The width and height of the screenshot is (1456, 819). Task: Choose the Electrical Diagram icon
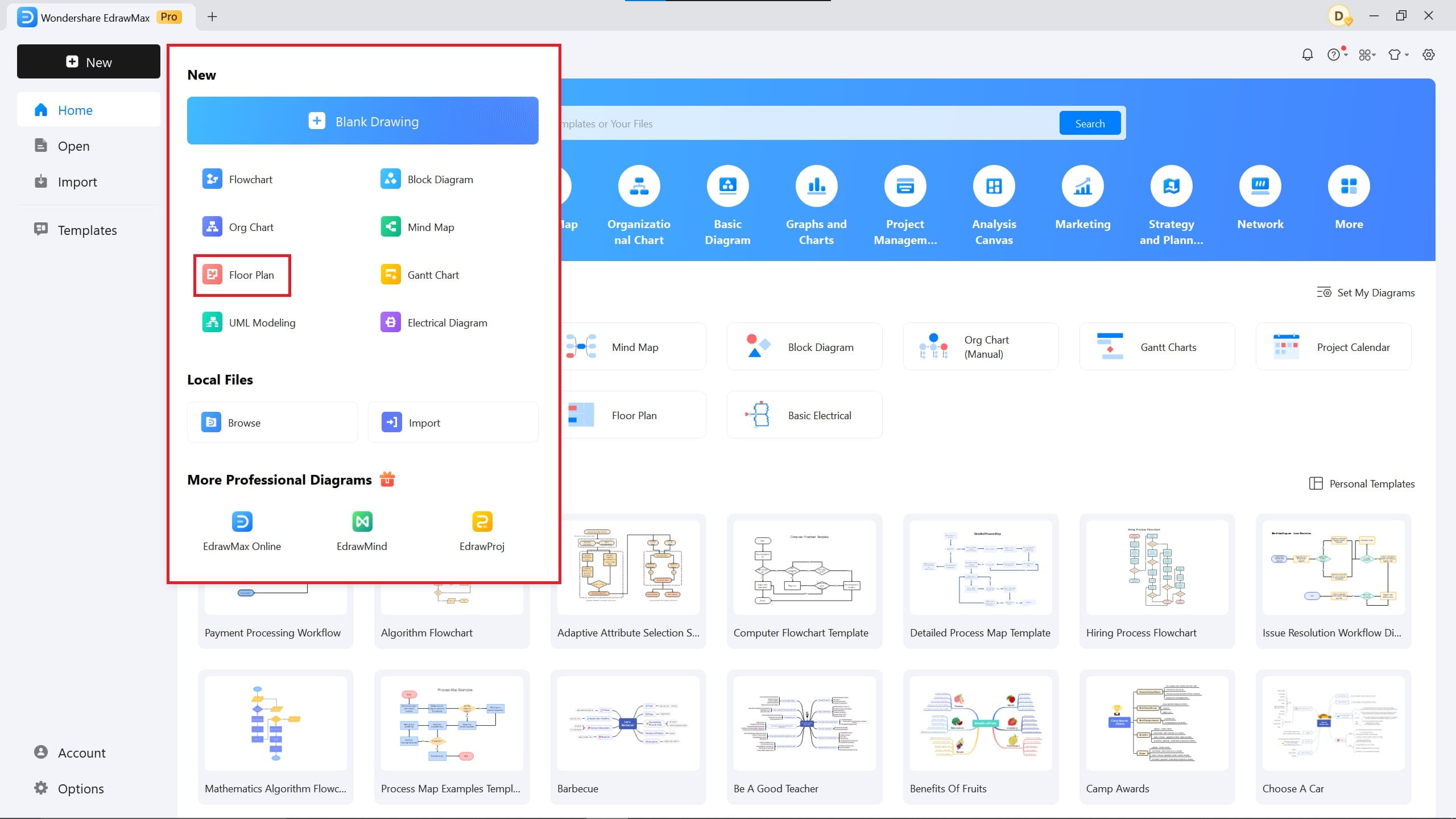coord(391,322)
